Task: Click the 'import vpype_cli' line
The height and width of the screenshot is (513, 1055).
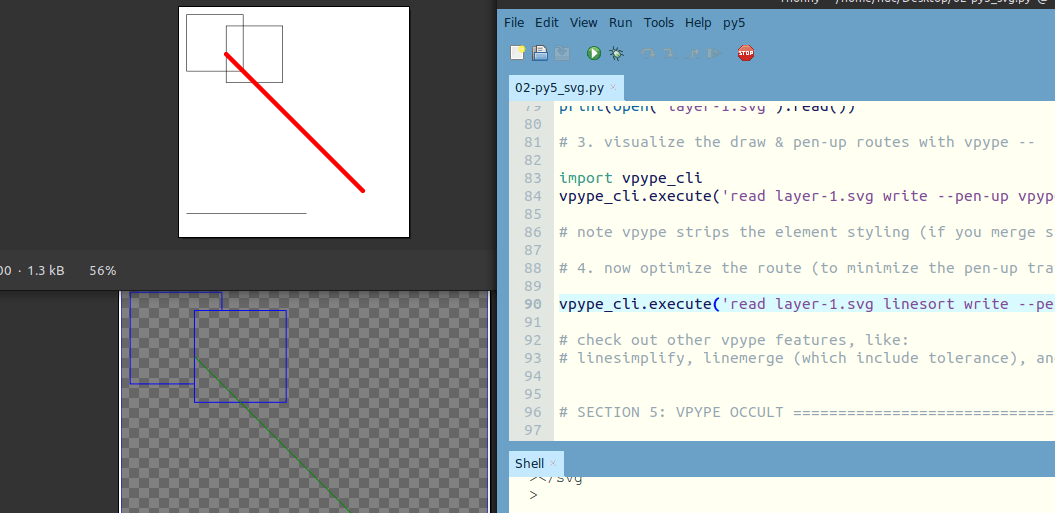Action: [x=630, y=178]
